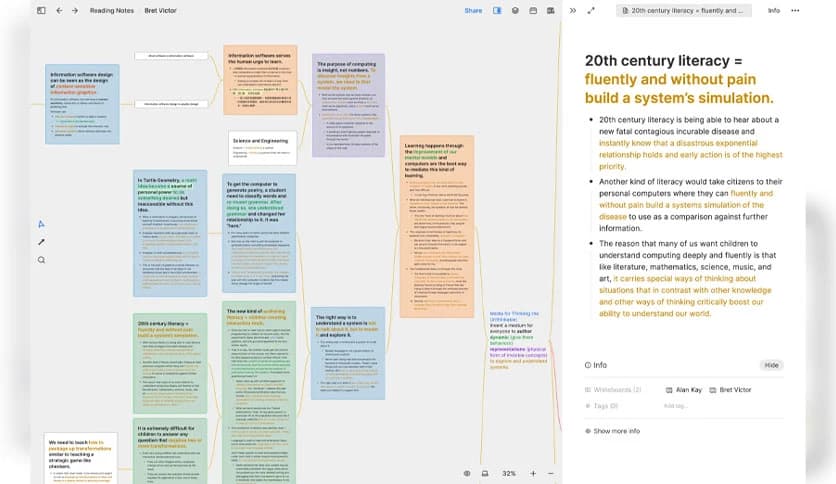Click the Add tag input field

pyautogui.click(x=676, y=406)
